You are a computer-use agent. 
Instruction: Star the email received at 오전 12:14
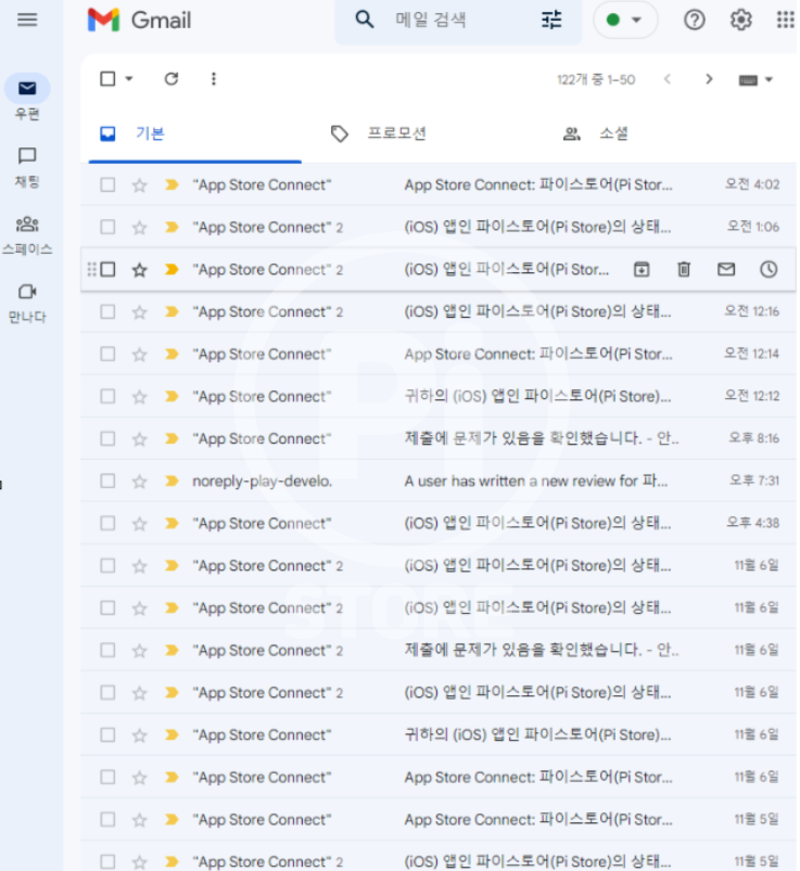coord(139,354)
